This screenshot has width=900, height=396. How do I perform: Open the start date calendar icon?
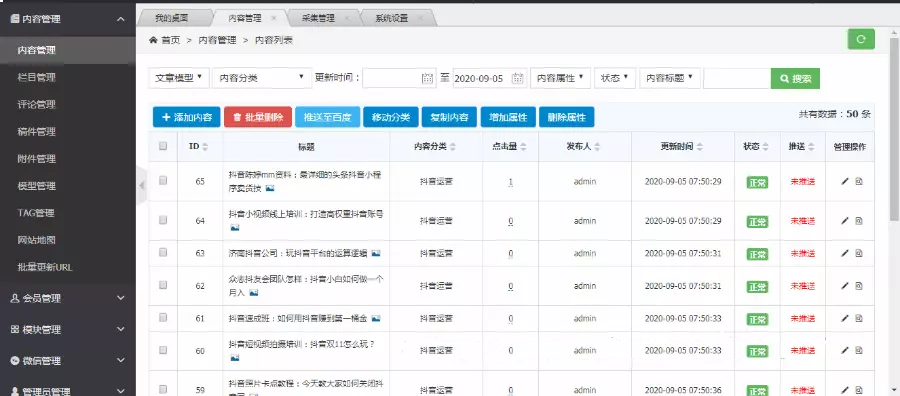428,78
